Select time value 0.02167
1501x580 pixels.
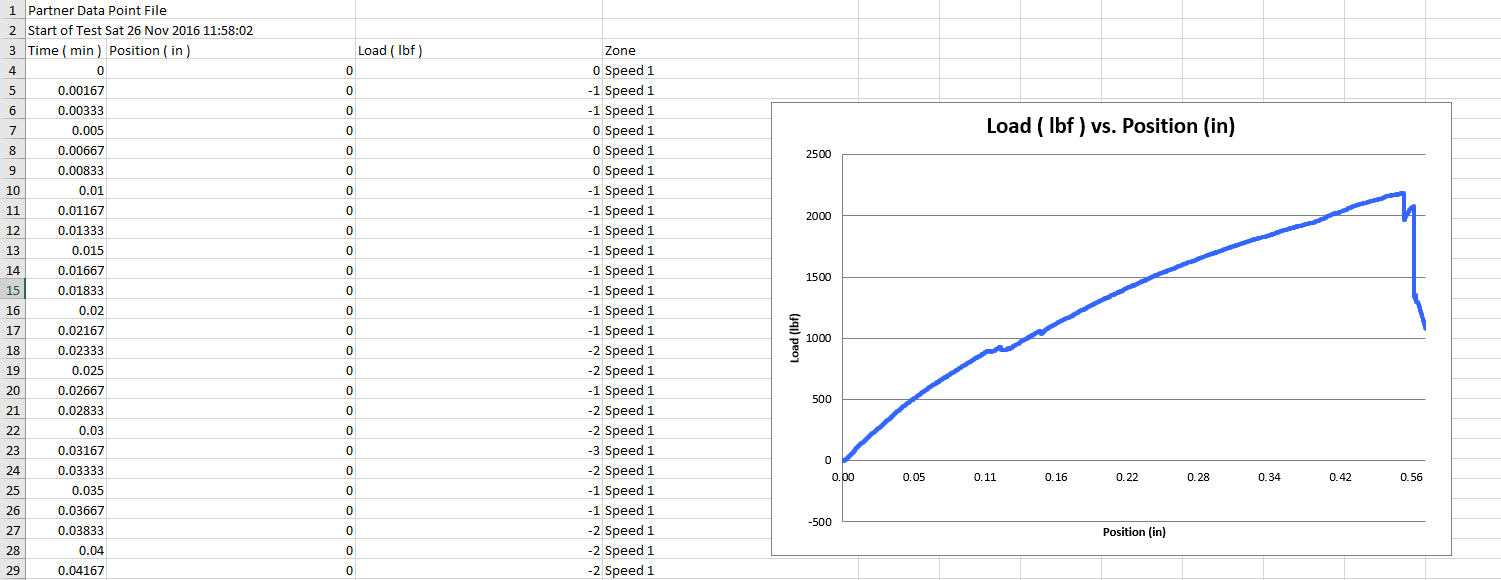(x=65, y=330)
